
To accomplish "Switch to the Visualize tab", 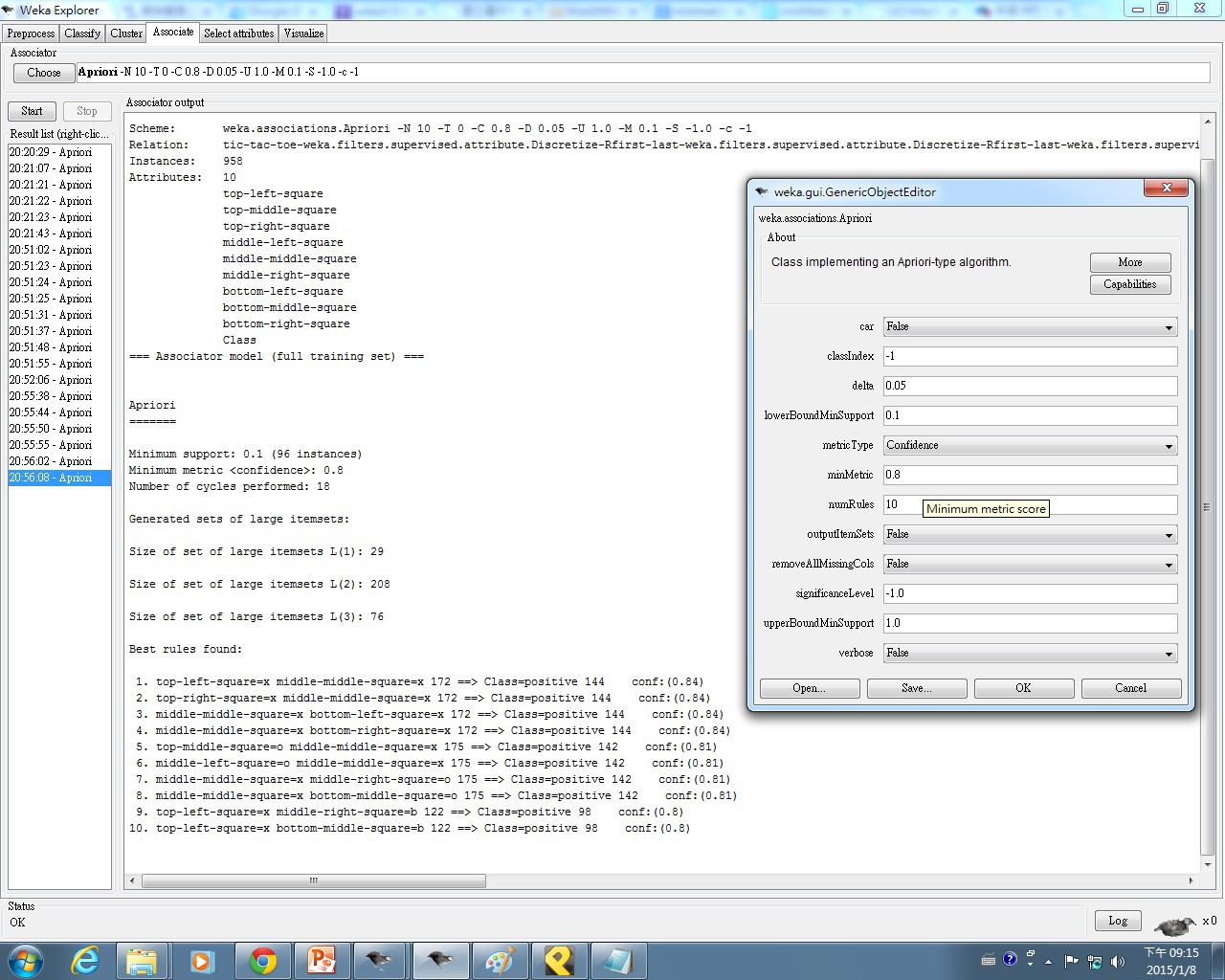I will (303, 33).
